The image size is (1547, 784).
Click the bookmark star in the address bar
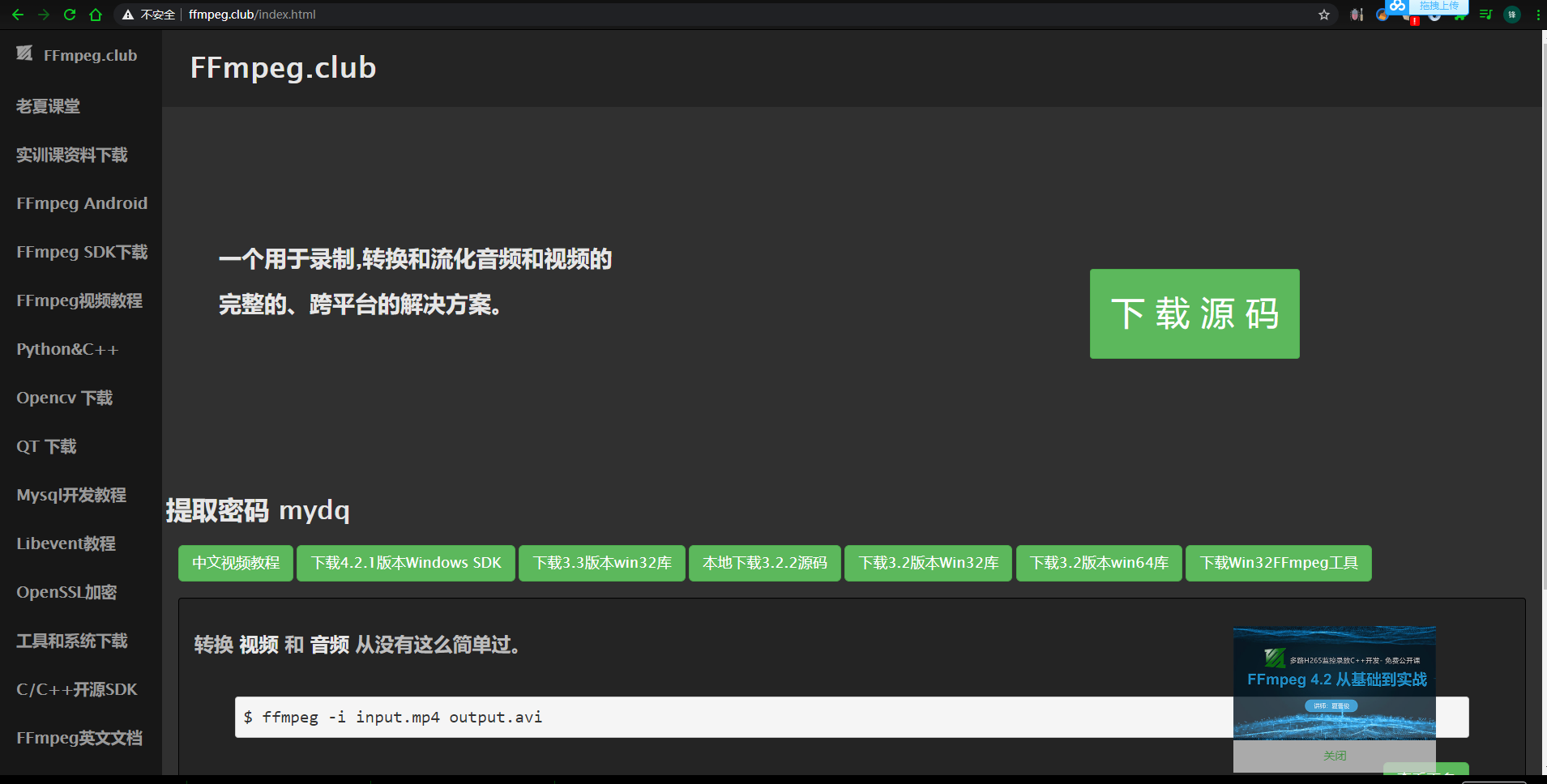click(1323, 15)
